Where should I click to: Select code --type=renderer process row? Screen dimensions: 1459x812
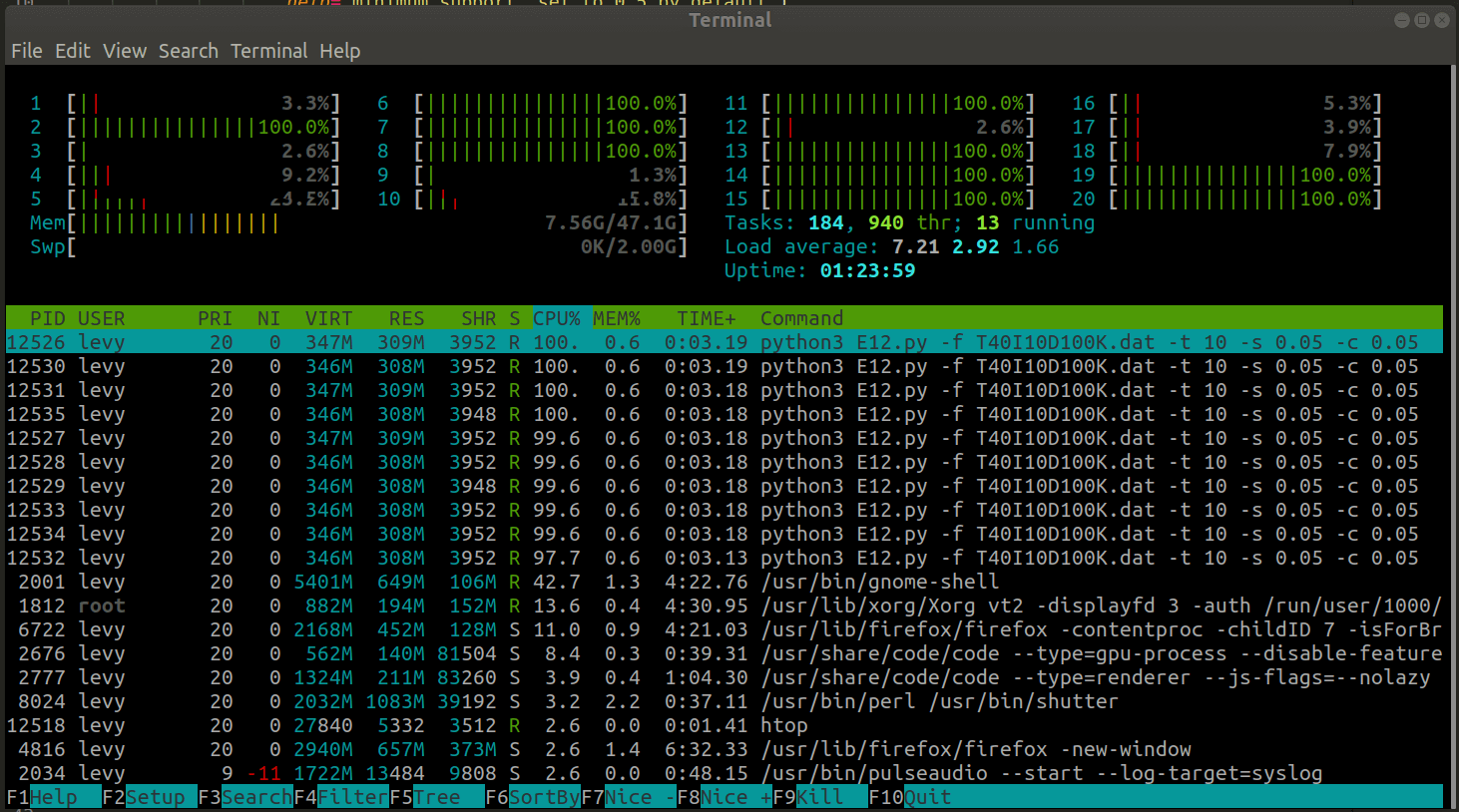[x=725, y=677]
